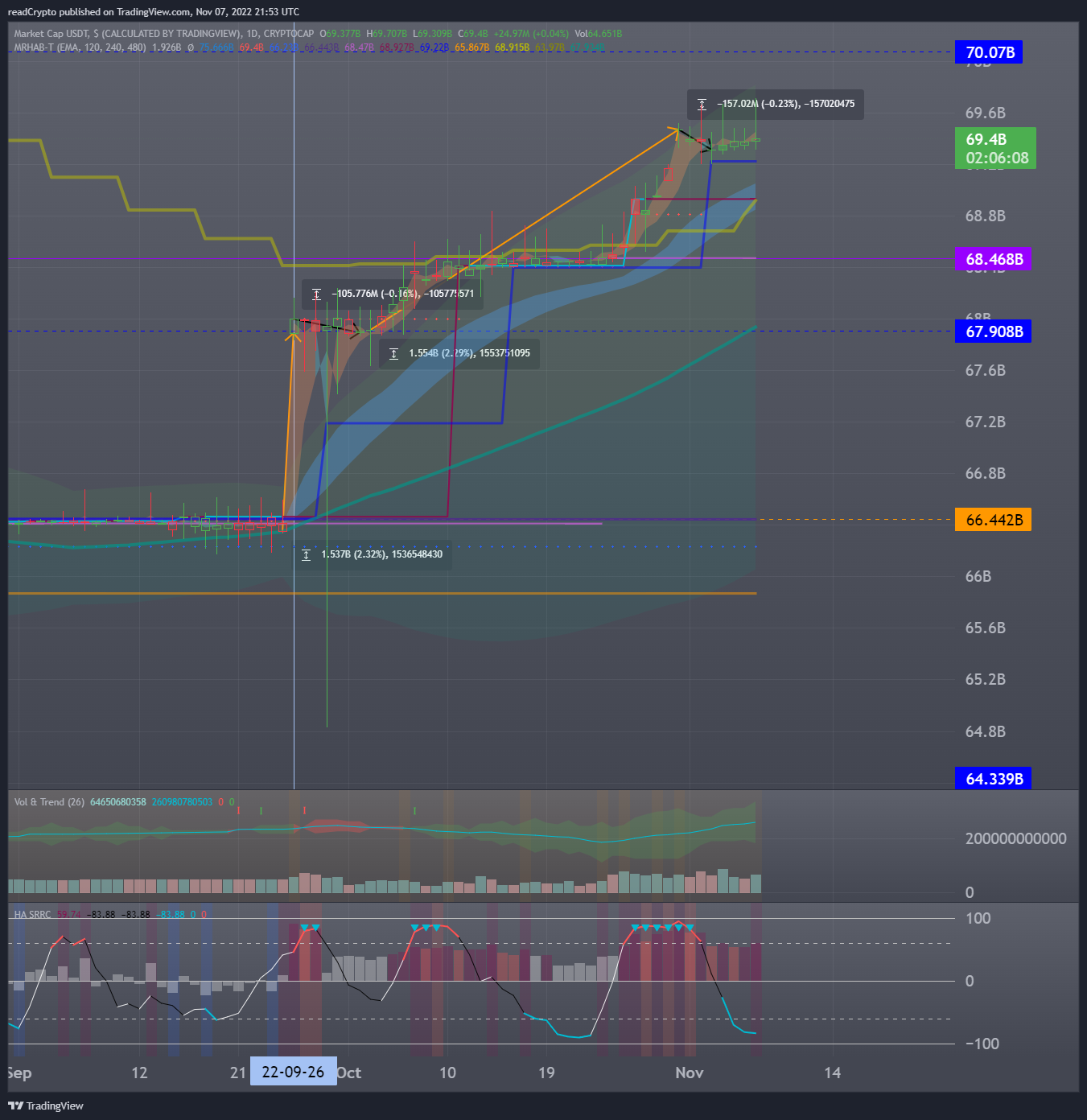The height and width of the screenshot is (1120, 1087).
Task: Click the 1.926B MRHAB-T value
Action: click(x=167, y=47)
